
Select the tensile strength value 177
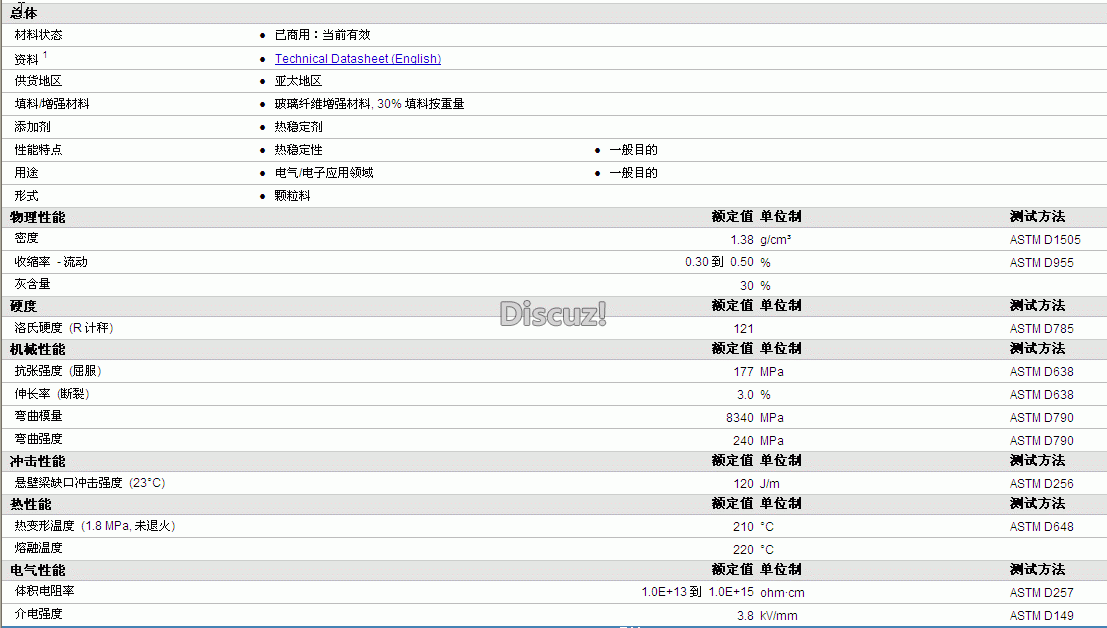click(743, 372)
